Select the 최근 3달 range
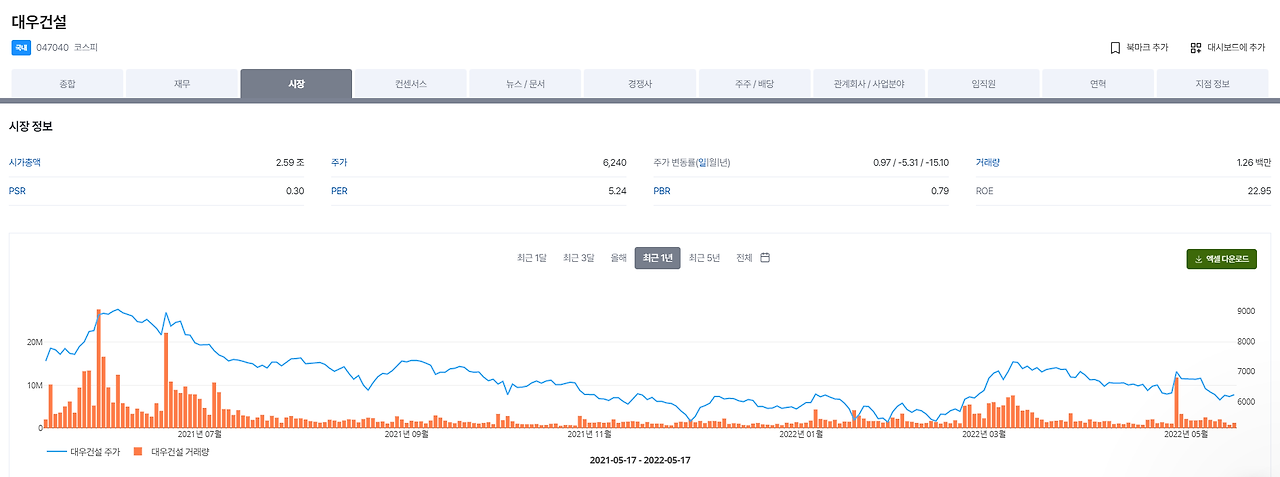The height and width of the screenshot is (477, 1280). point(579,258)
